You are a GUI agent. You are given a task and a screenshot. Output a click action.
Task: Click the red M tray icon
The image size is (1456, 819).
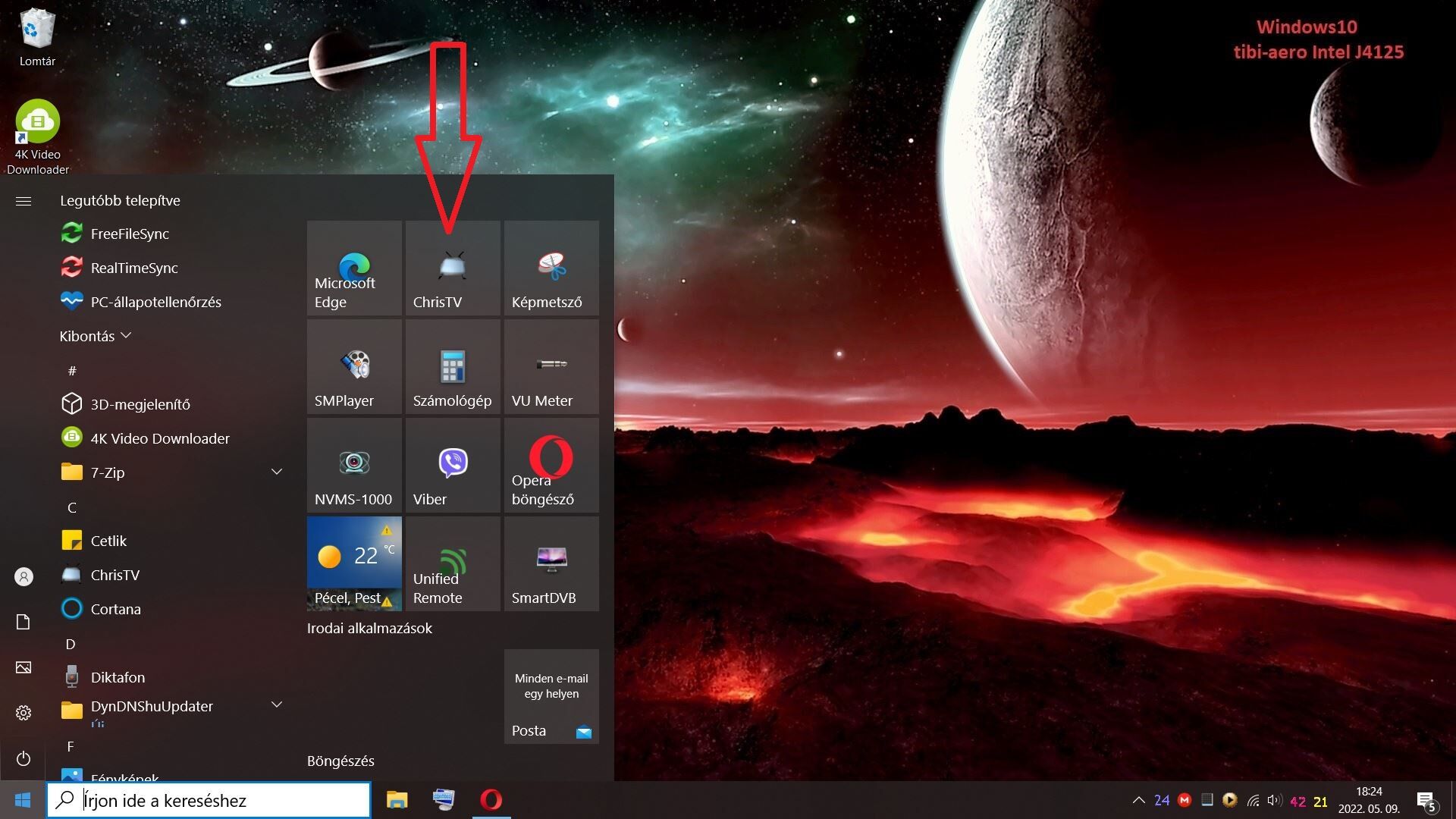pyautogui.click(x=1185, y=800)
